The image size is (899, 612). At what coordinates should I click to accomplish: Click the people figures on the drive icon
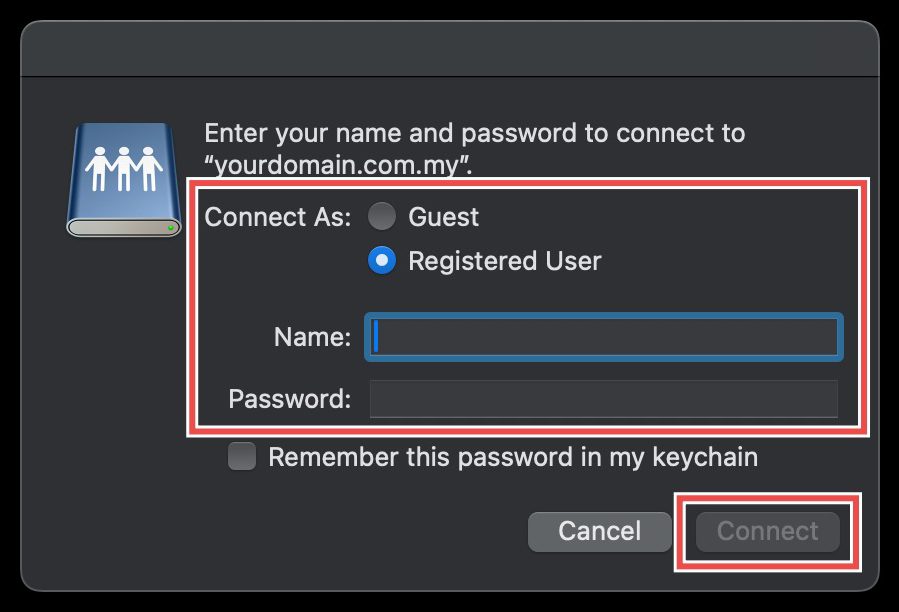[122, 168]
